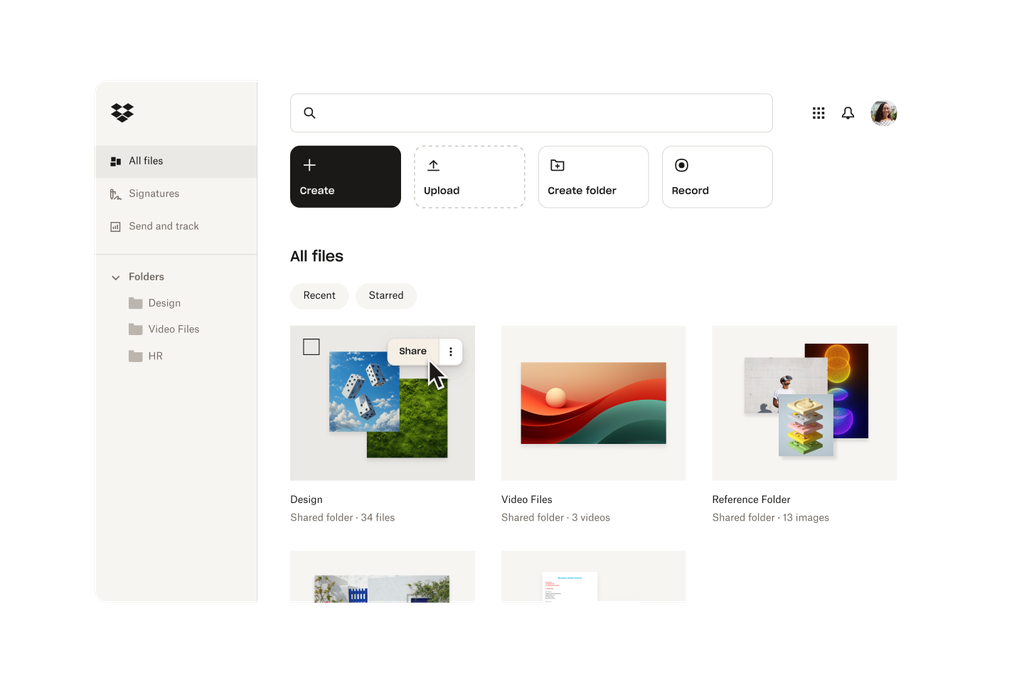This screenshot has height=683, width=1024.
Task: Check the Design folder selection checkbox
Action: (x=311, y=347)
